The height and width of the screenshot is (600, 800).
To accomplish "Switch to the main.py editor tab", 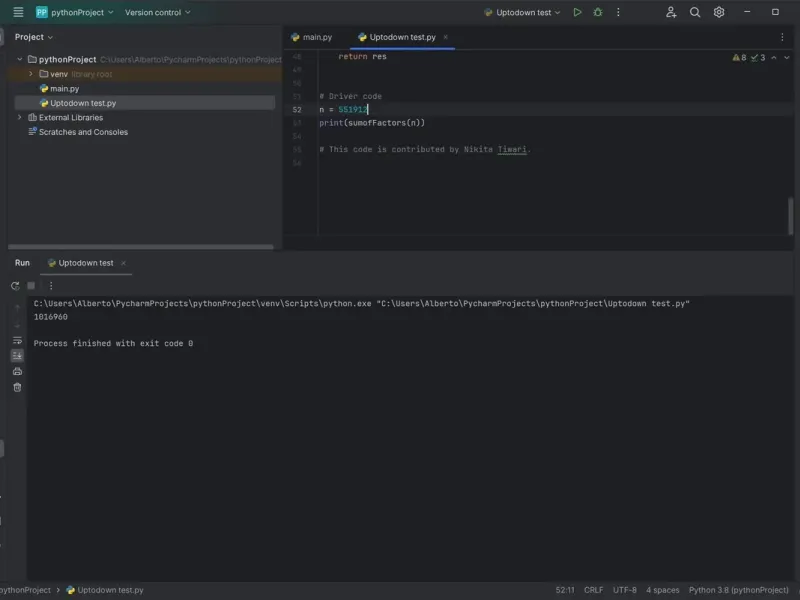I will coord(311,37).
